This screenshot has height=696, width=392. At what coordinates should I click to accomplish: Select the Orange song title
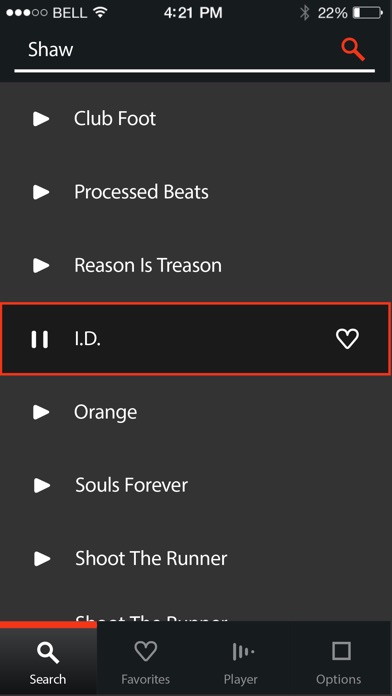coord(106,413)
